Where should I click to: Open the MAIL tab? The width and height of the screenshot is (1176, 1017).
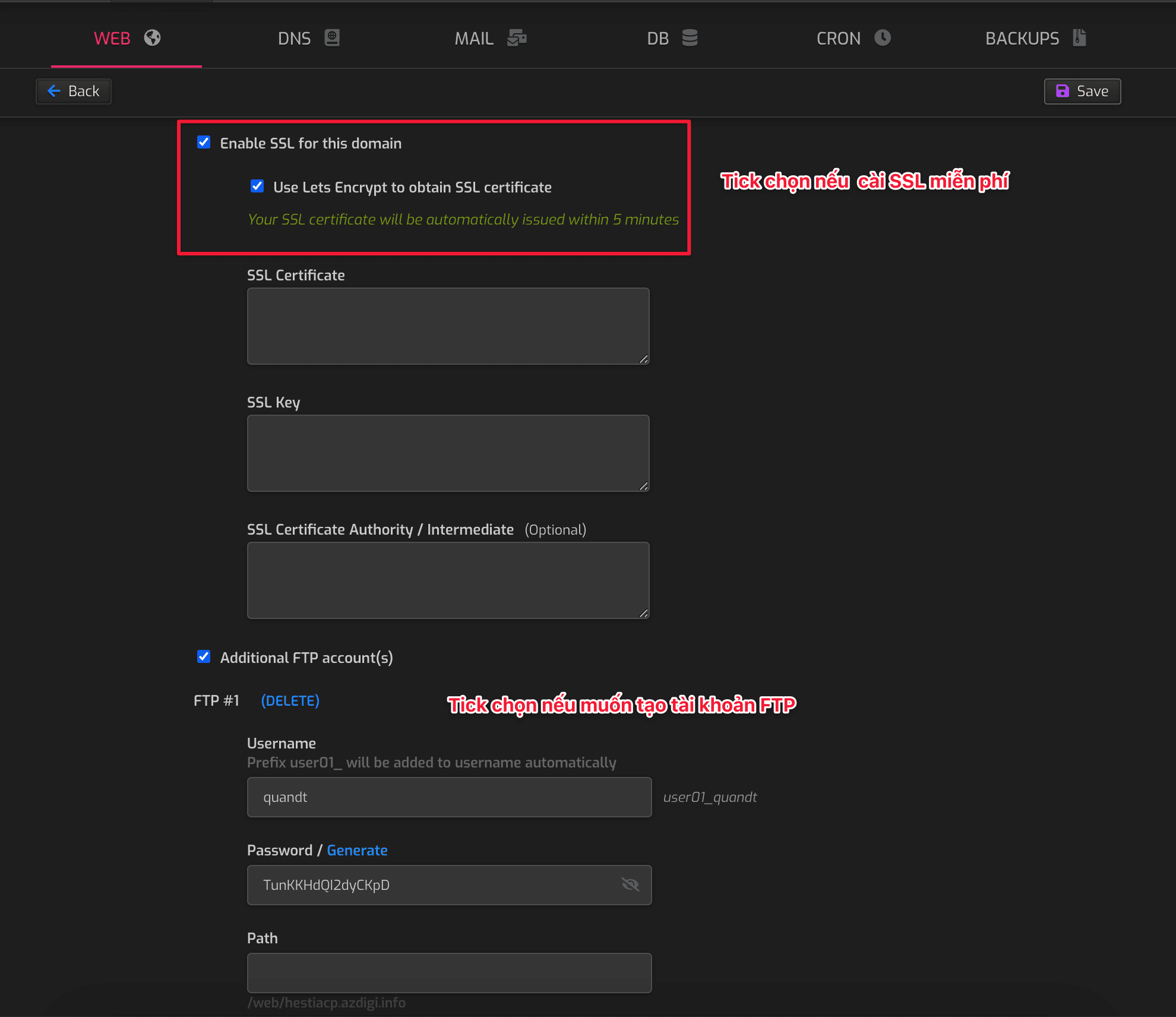click(x=474, y=39)
